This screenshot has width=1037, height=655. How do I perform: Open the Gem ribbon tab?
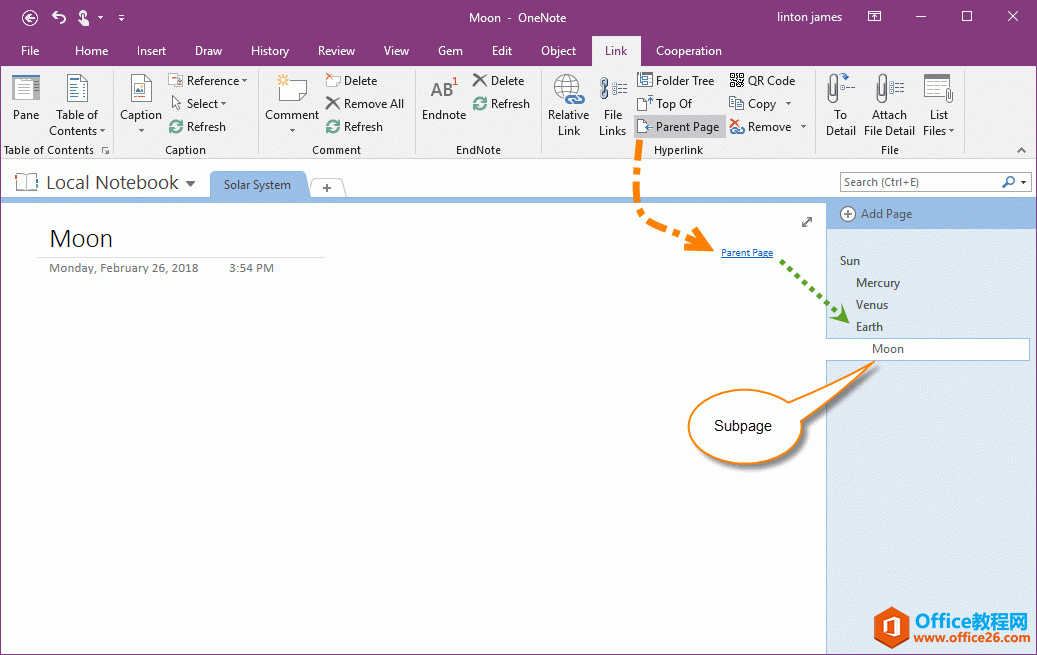pyautogui.click(x=450, y=51)
